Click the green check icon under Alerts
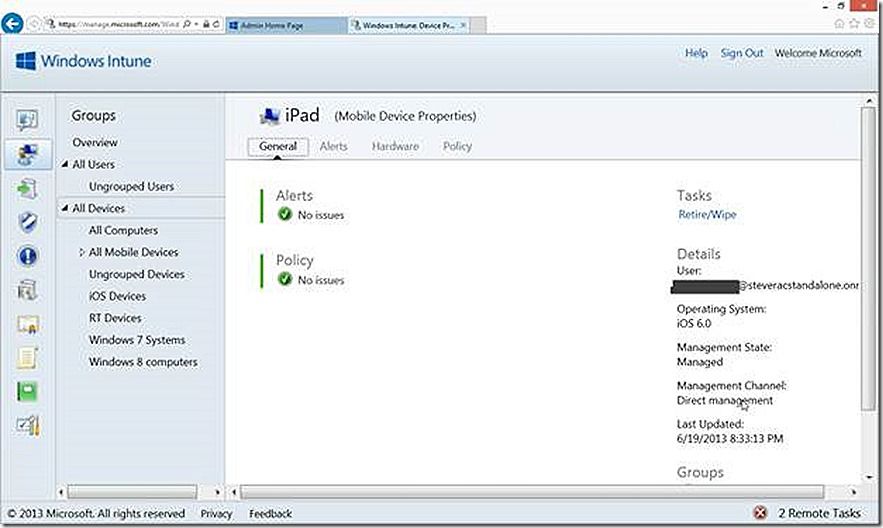This screenshot has height=528, width=883. click(x=285, y=214)
